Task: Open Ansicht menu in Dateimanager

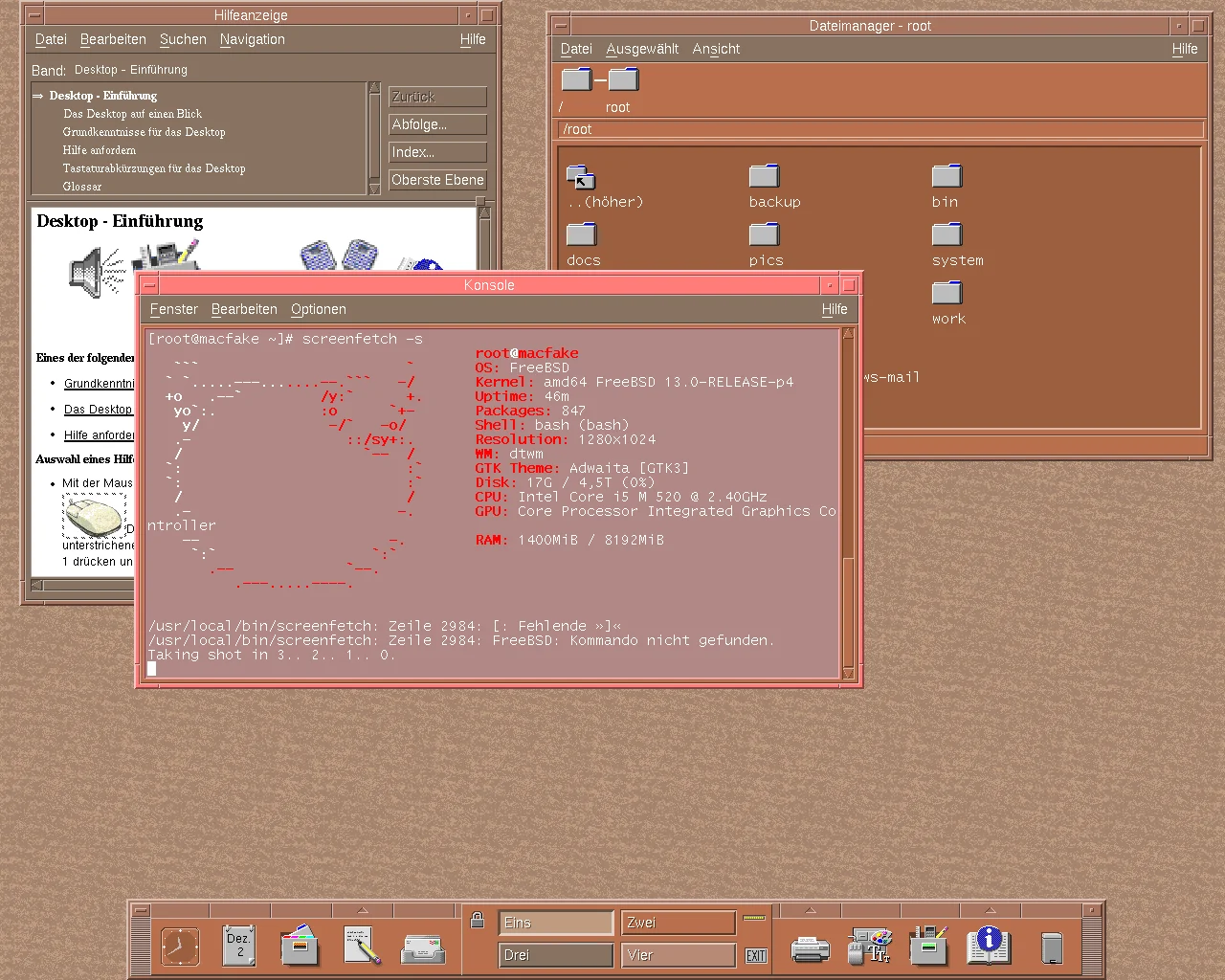Action: 716,49
